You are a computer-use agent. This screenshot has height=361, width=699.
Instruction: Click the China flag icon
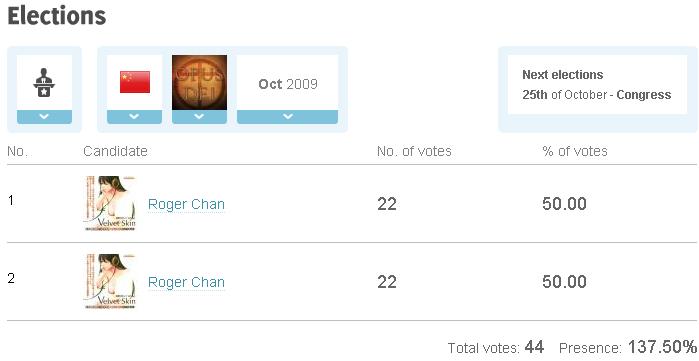(135, 82)
